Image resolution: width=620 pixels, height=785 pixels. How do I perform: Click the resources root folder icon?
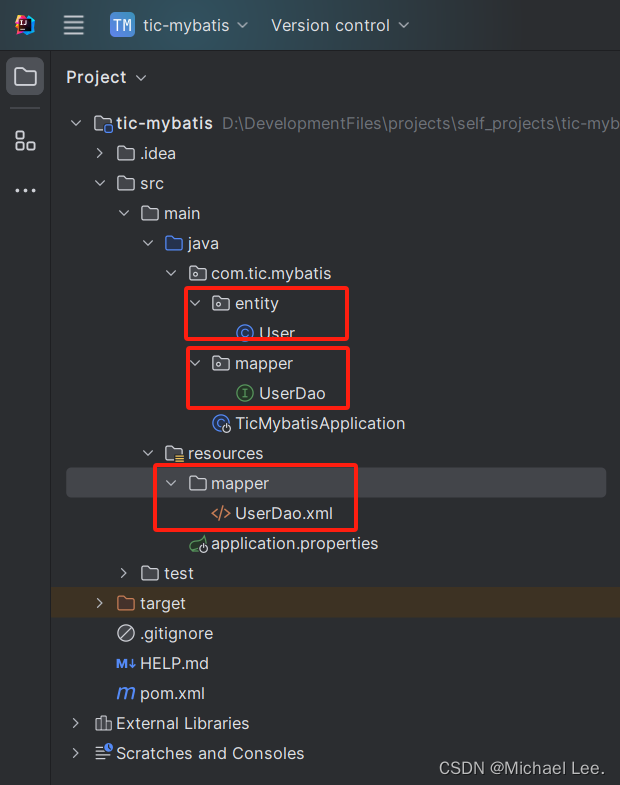coord(174,454)
